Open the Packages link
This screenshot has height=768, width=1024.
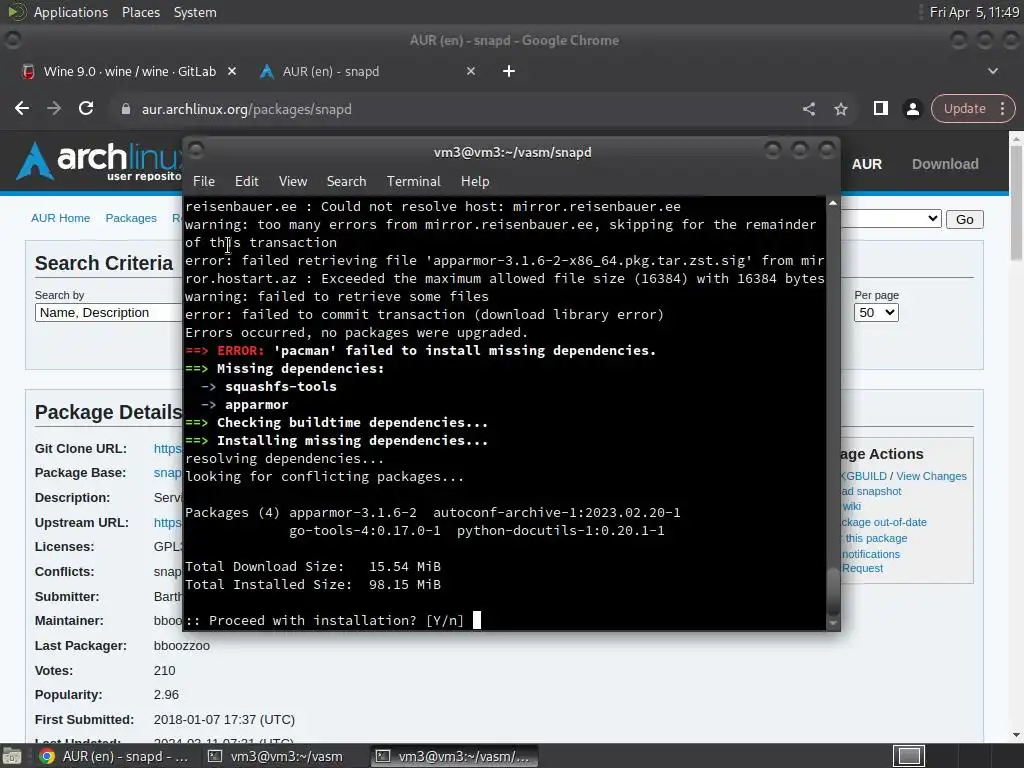click(x=131, y=218)
